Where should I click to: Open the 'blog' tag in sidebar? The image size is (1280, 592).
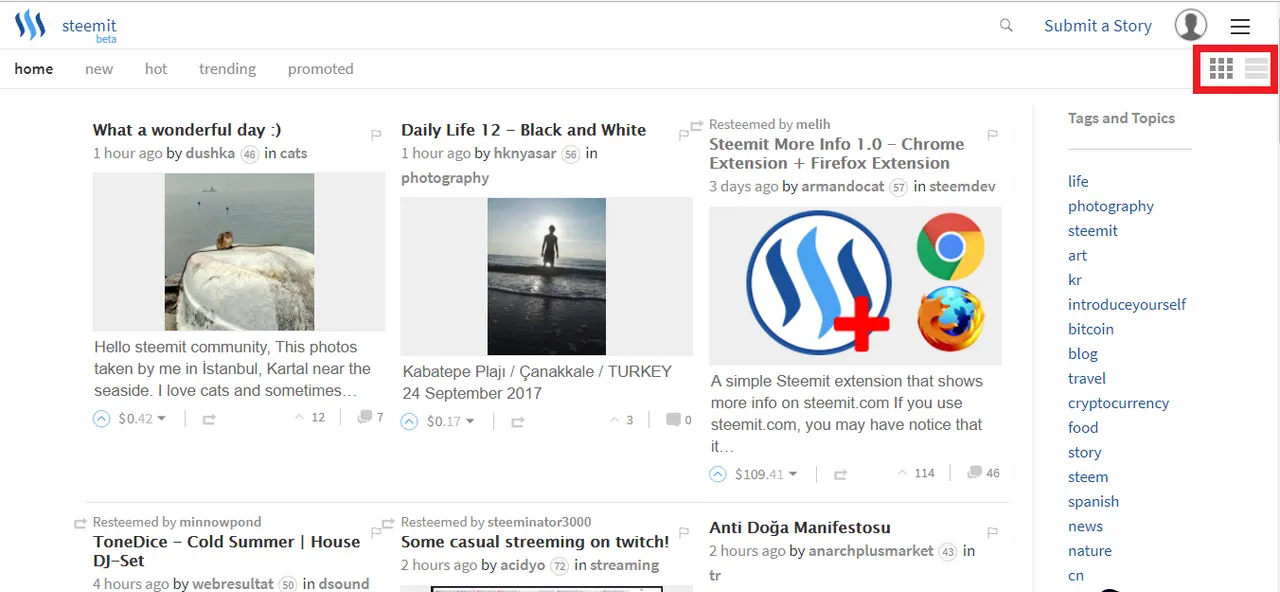pyautogui.click(x=1083, y=353)
